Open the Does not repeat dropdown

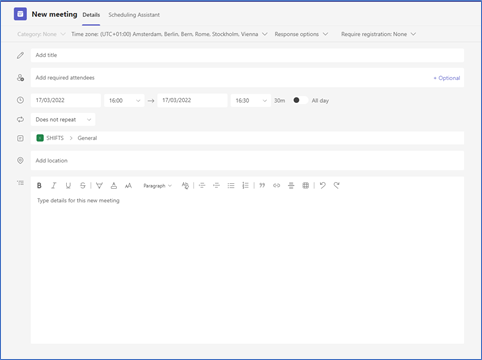63,119
